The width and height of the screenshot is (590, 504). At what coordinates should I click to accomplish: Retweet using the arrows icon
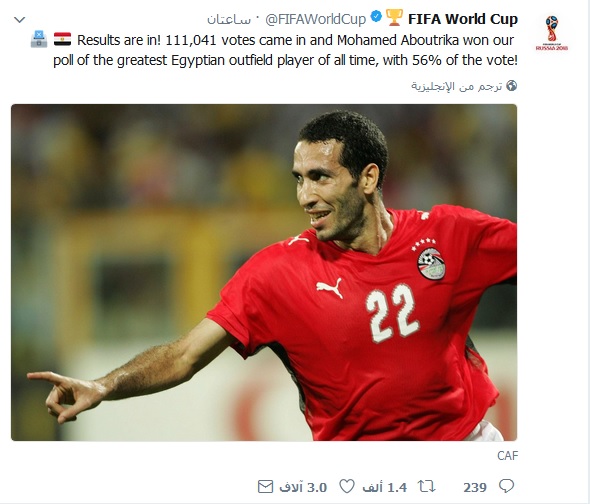pyautogui.click(x=427, y=487)
